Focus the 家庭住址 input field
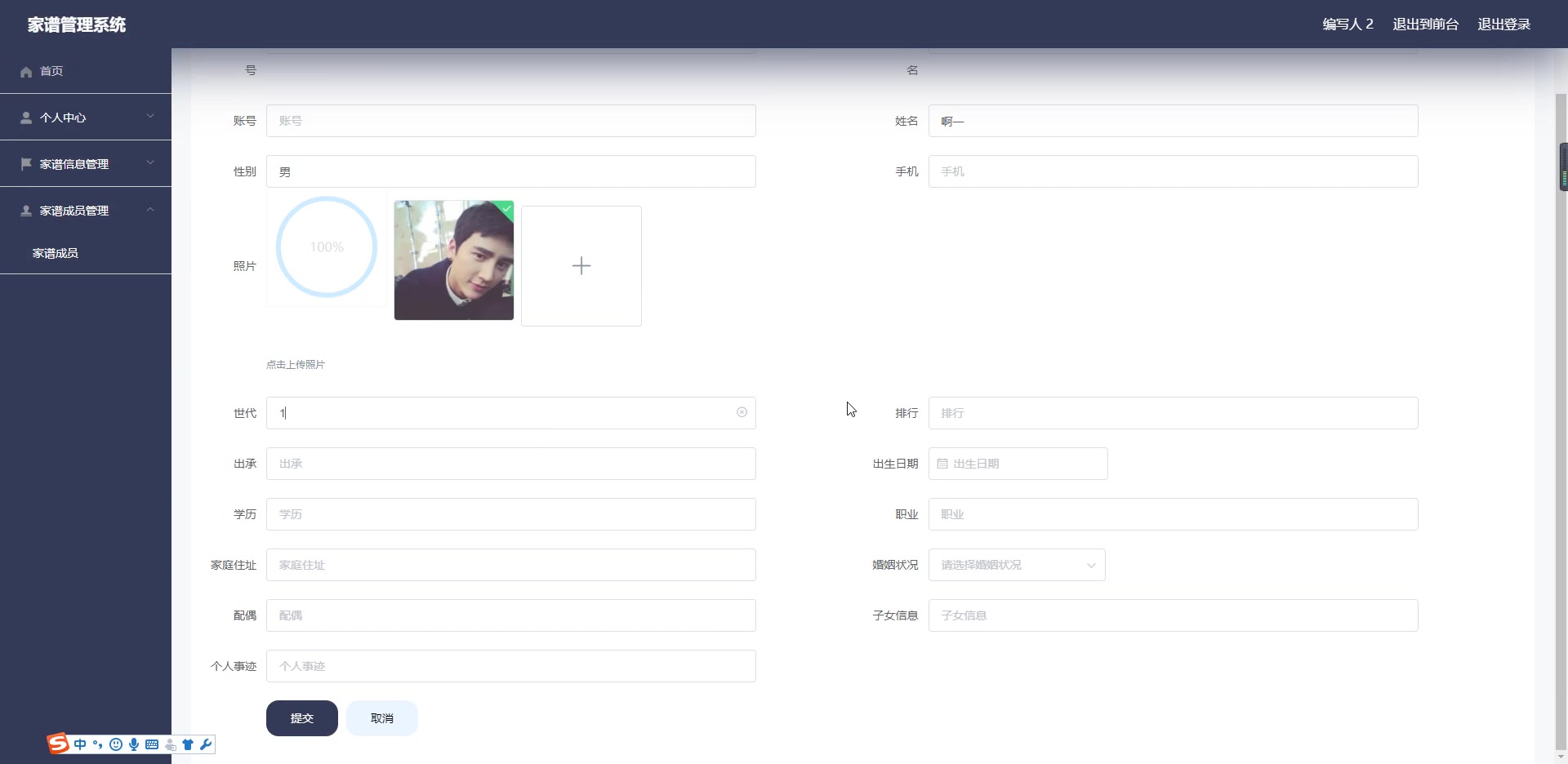 coord(511,565)
